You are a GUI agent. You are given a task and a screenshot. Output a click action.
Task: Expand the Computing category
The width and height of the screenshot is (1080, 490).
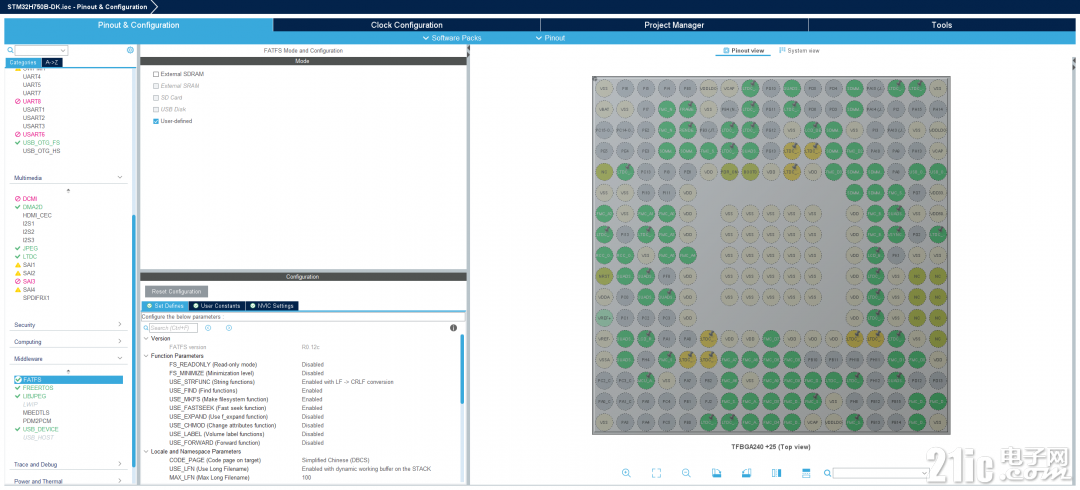click(x=120, y=342)
